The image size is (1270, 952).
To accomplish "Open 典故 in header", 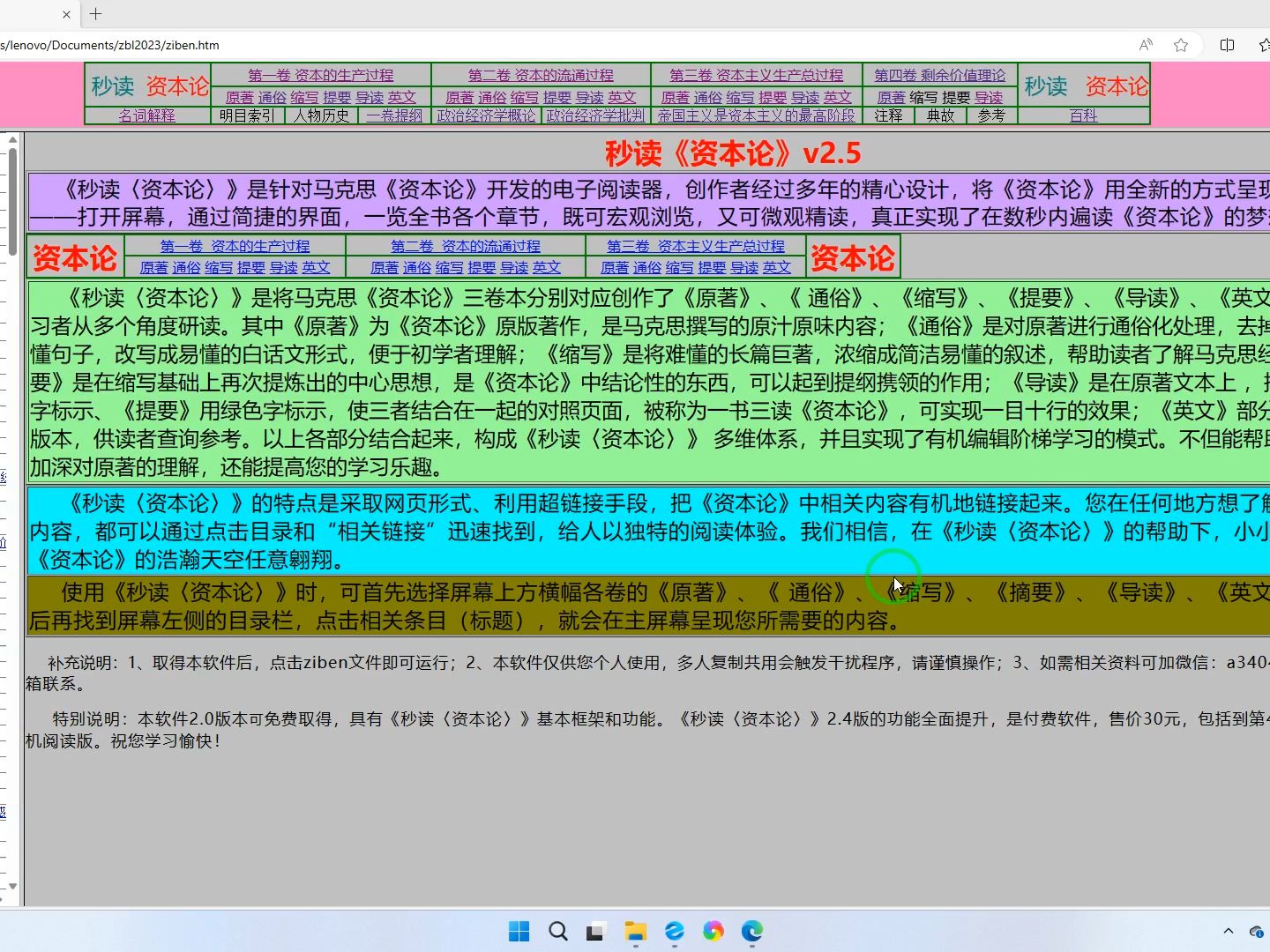I will 940,115.
